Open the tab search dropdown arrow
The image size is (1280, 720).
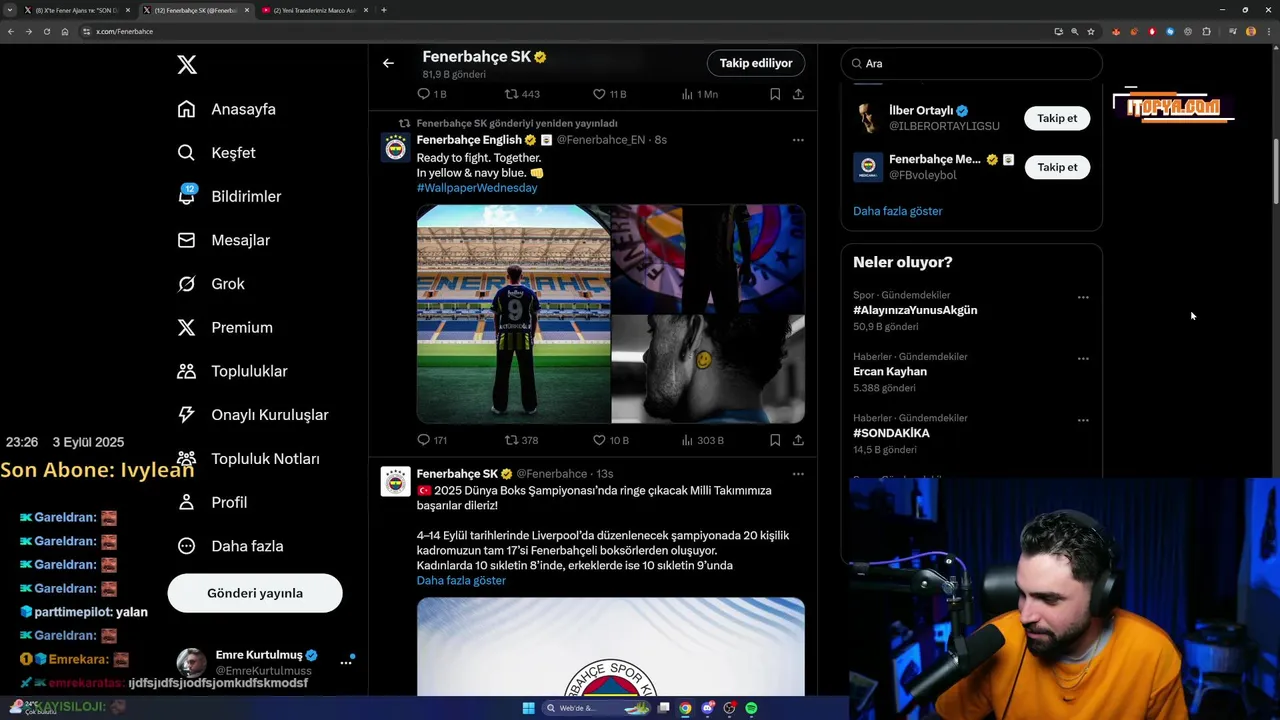(x=8, y=10)
